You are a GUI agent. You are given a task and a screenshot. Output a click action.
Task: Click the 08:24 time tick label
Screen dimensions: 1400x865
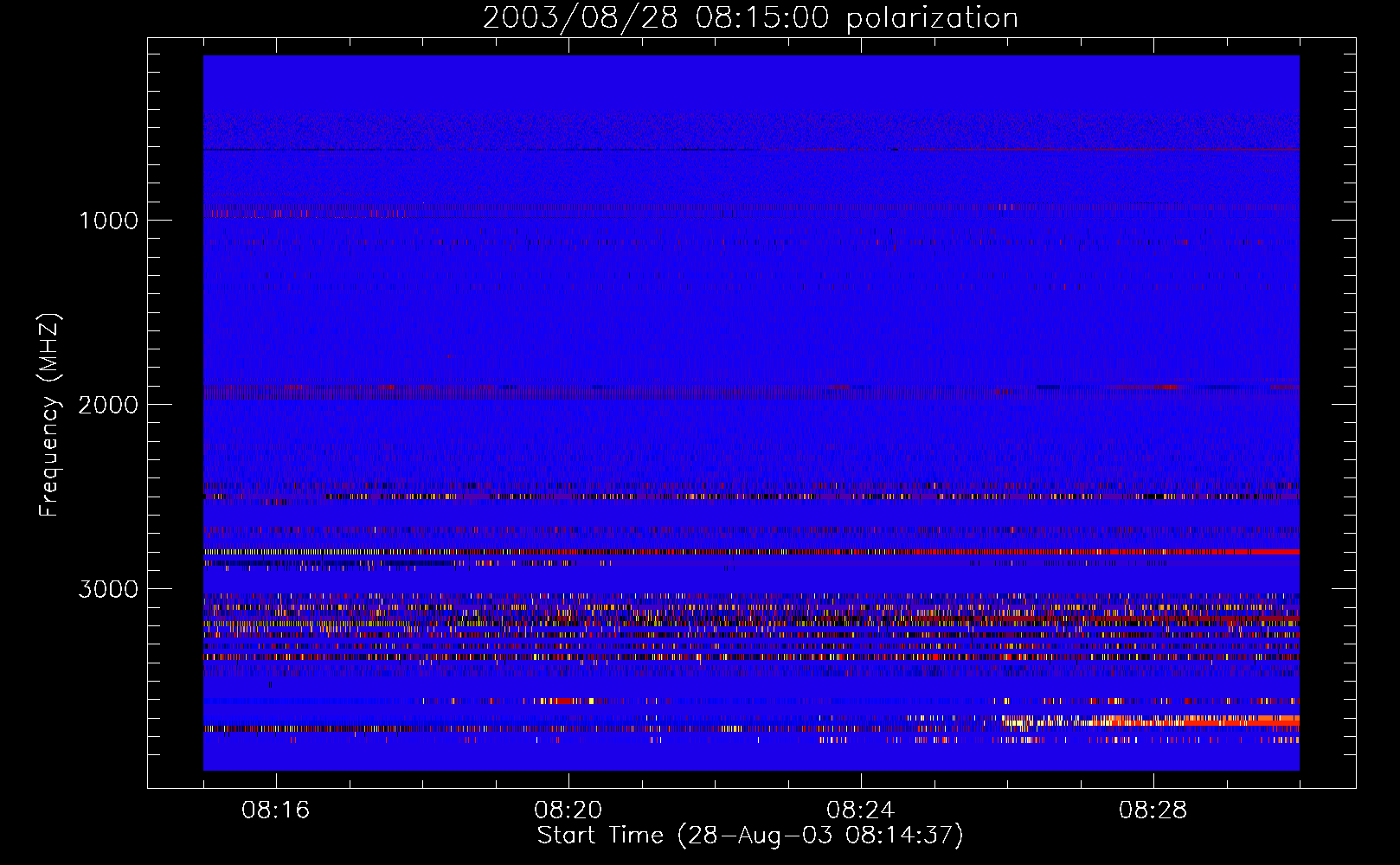click(861, 811)
